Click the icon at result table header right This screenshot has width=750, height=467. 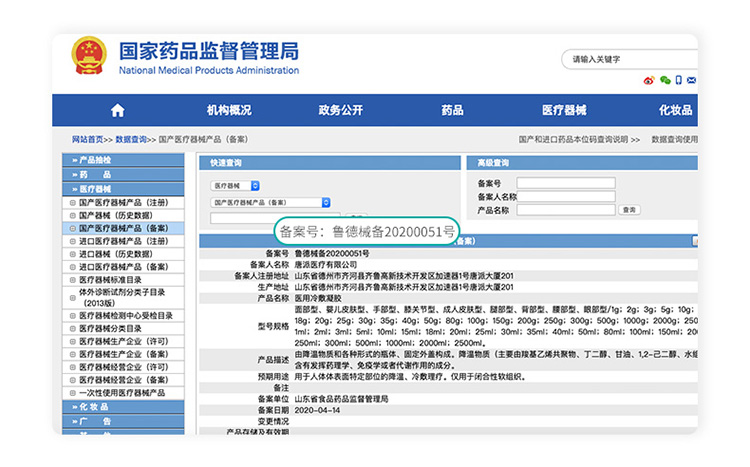694,241
